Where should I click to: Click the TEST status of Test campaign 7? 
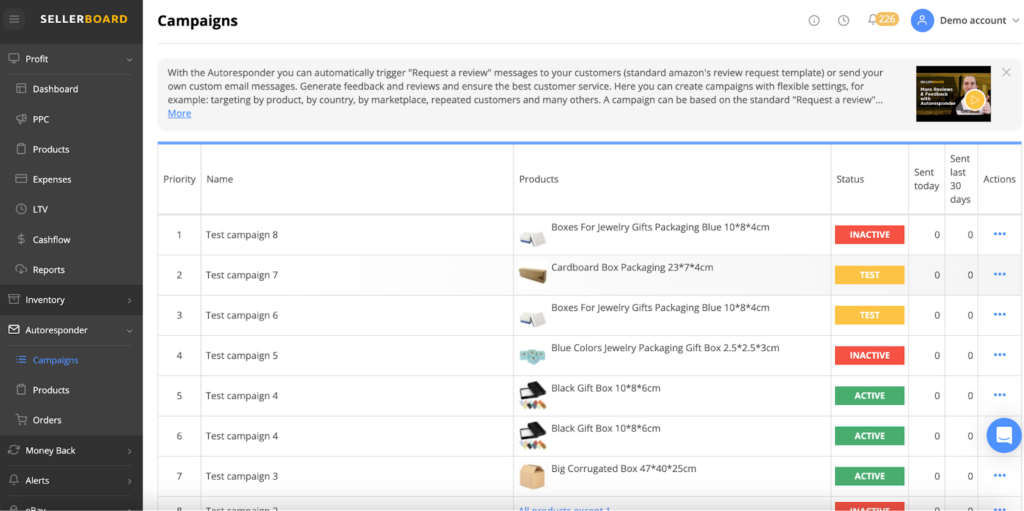pos(869,275)
